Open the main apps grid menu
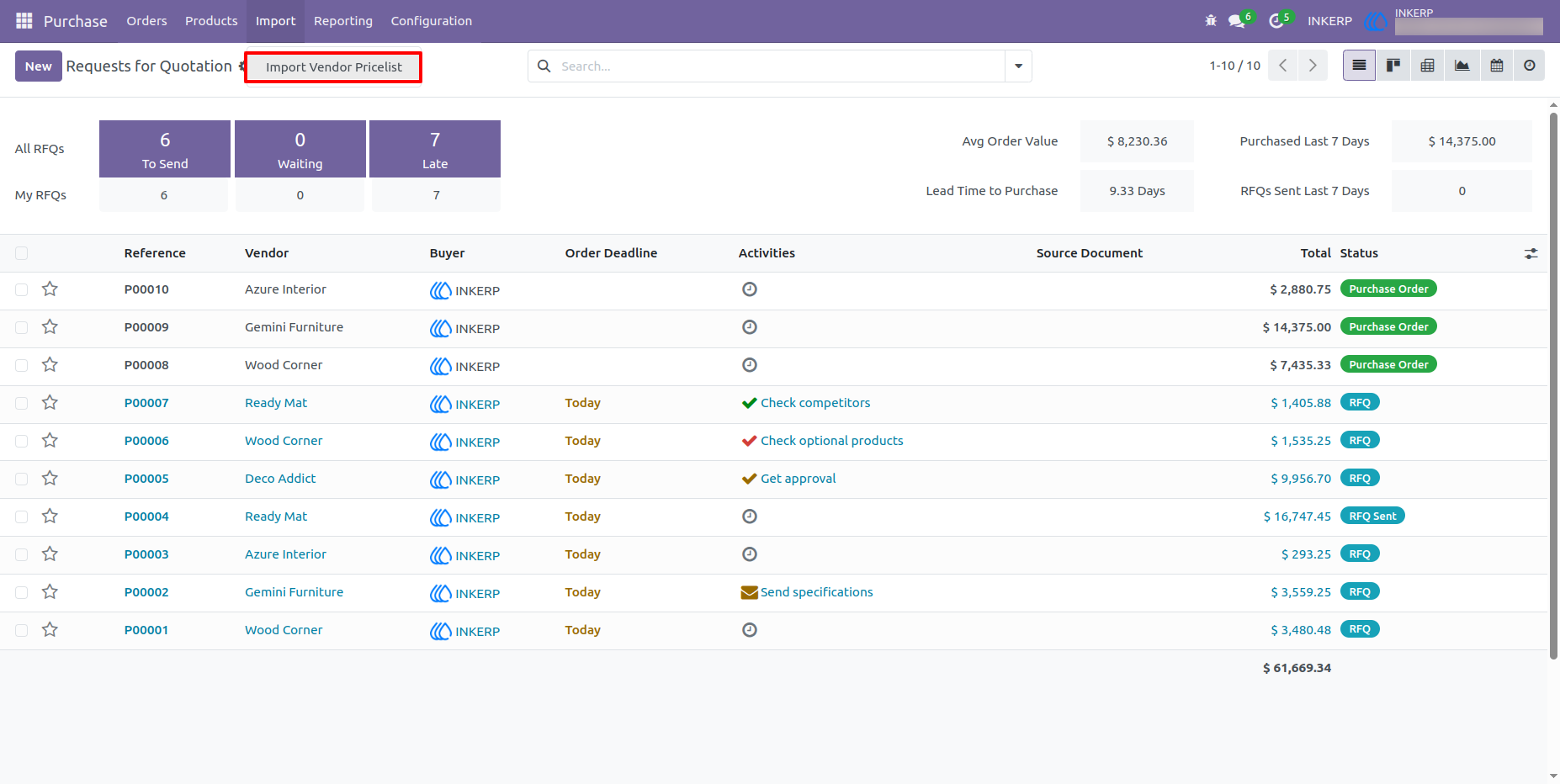 pos(24,21)
